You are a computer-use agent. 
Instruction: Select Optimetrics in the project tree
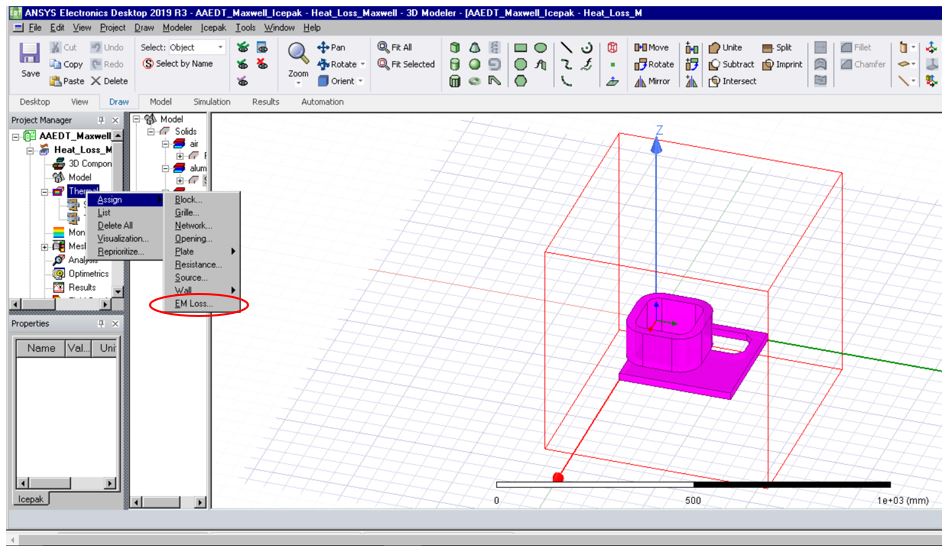[88, 273]
